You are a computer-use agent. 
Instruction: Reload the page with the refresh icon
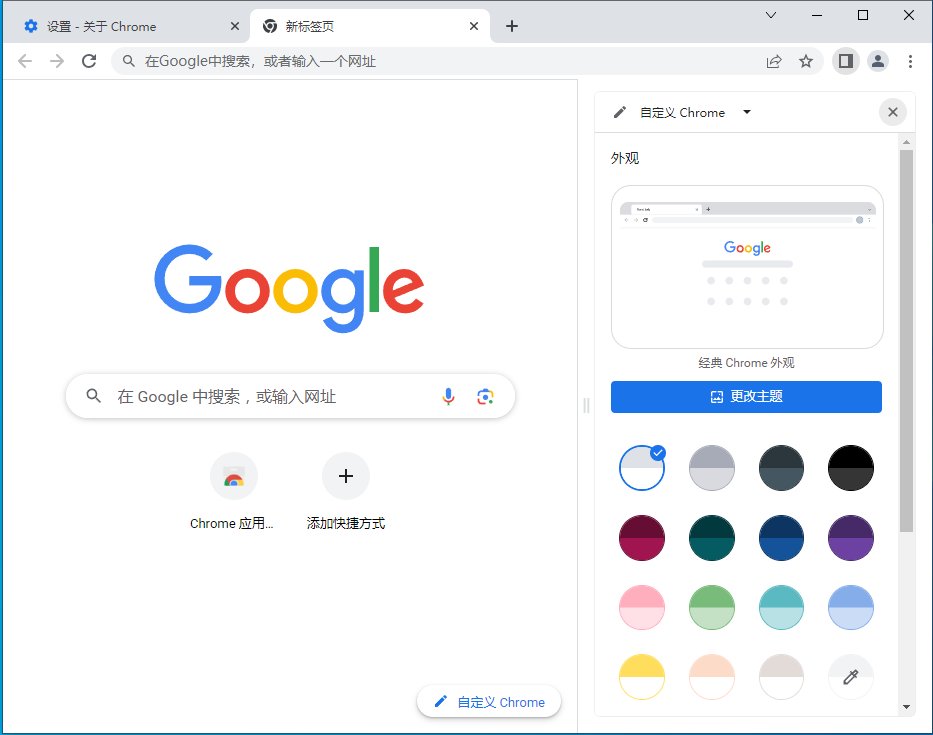pyautogui.click(x=89, y=60)
